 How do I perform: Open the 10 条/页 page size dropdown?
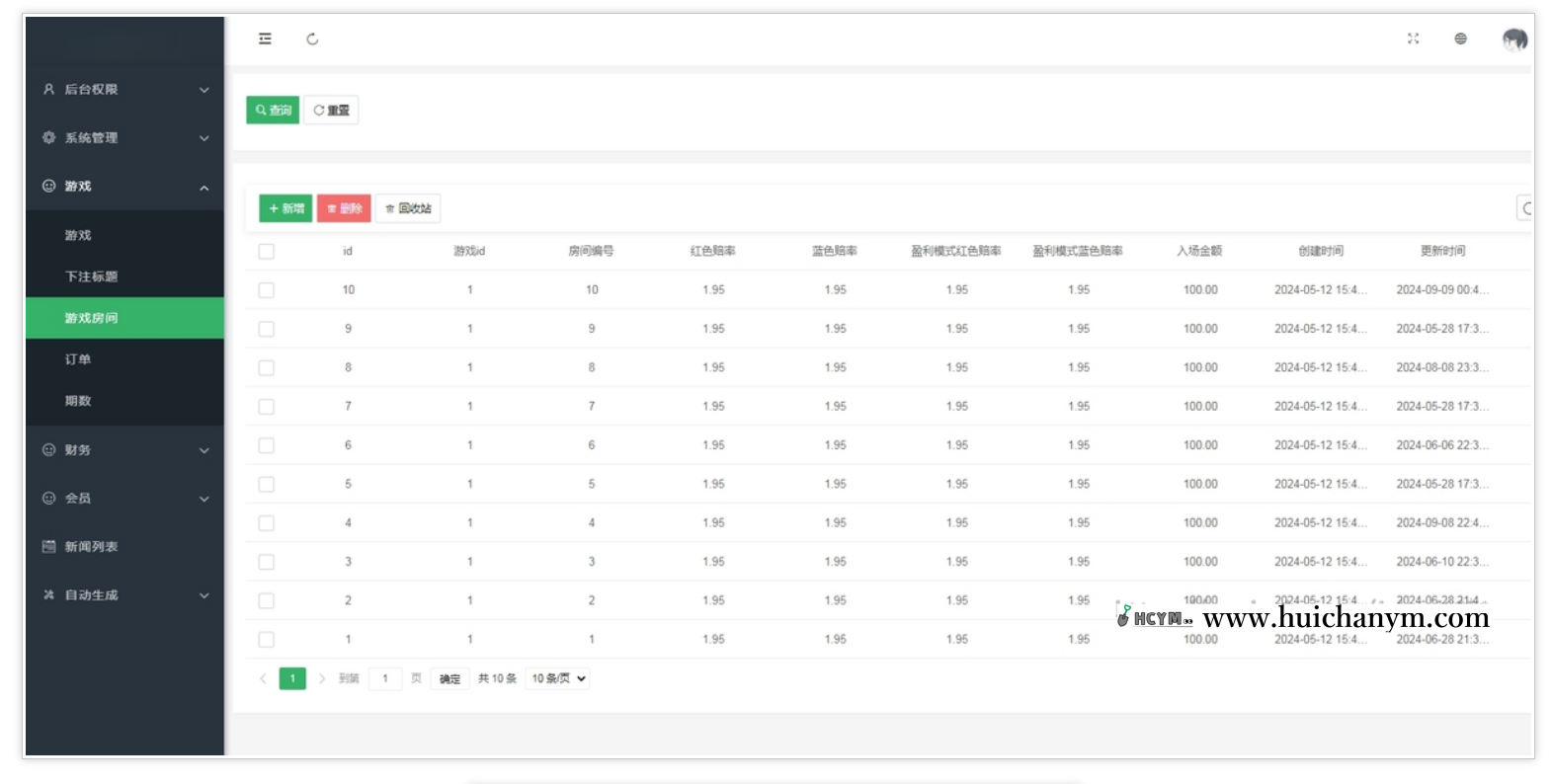(558, 678)
